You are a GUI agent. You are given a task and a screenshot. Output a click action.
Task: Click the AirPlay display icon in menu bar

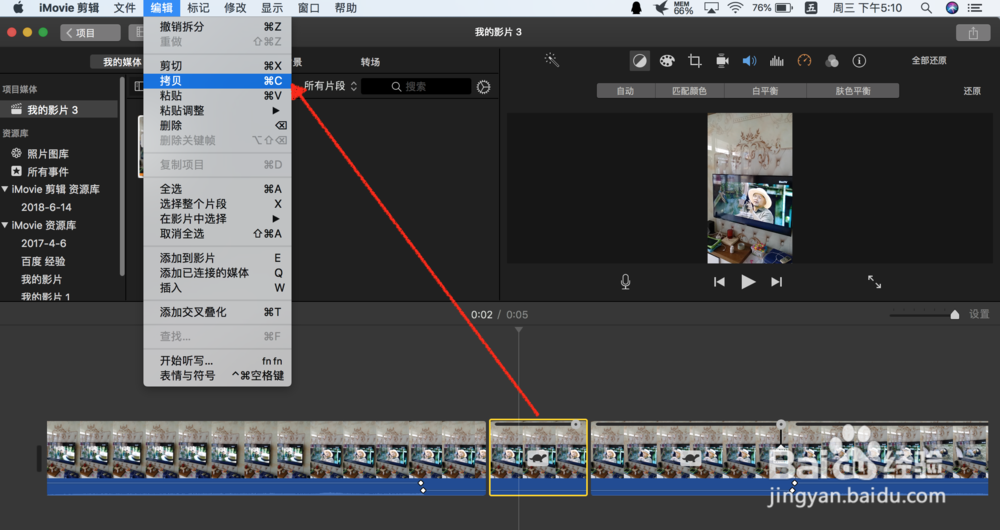711,8
